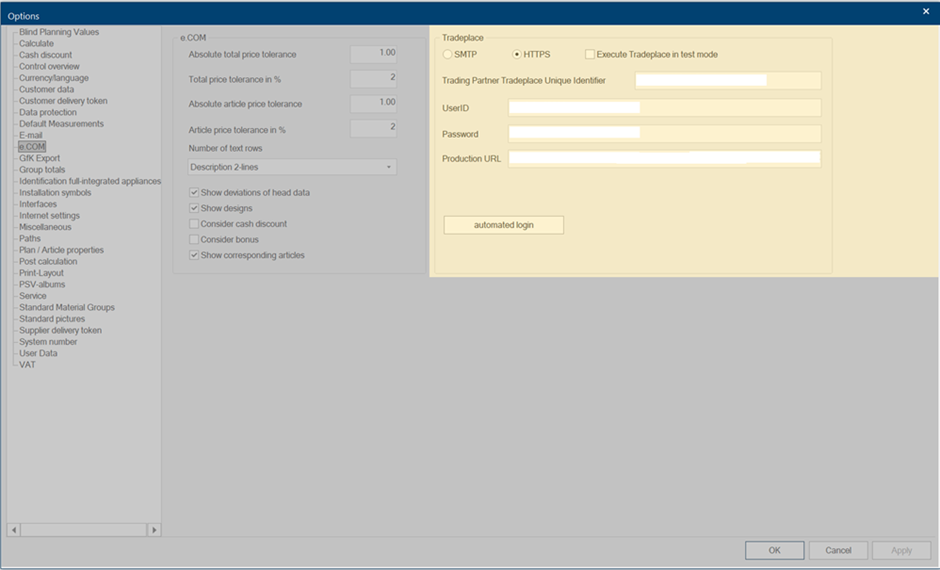The height and width of the screenshot is (570, 940).
Task: Uncheck the Show designs checkbox
Action: pos(194,208)
